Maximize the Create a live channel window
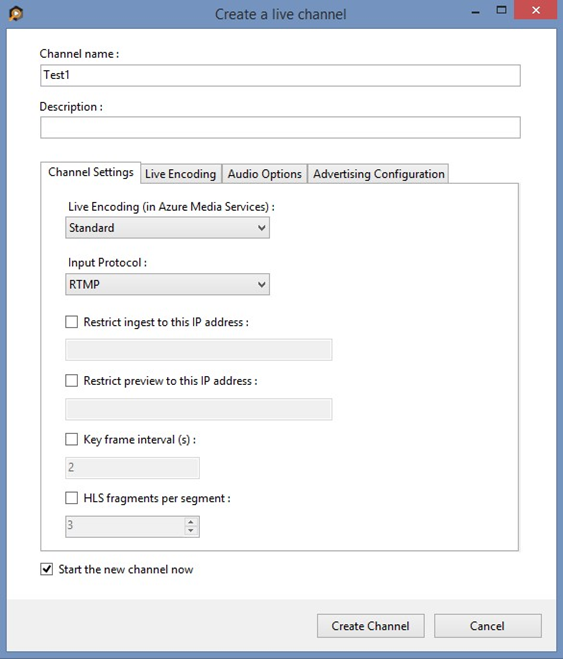The width and height of the screenshot is (563, 659). click(x=501, y=10)
